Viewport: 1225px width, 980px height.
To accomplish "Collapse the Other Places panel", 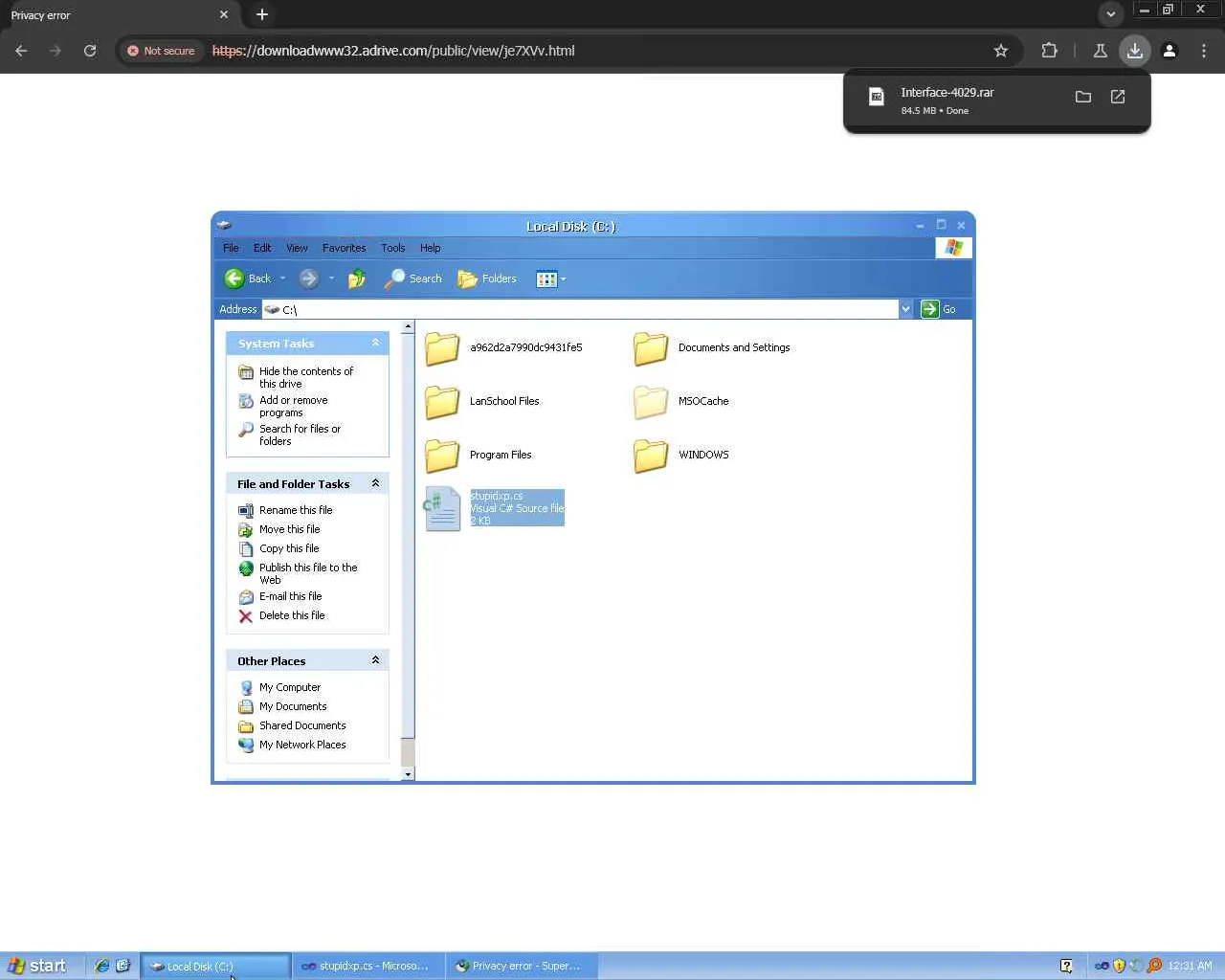I will tap(375, 660).
